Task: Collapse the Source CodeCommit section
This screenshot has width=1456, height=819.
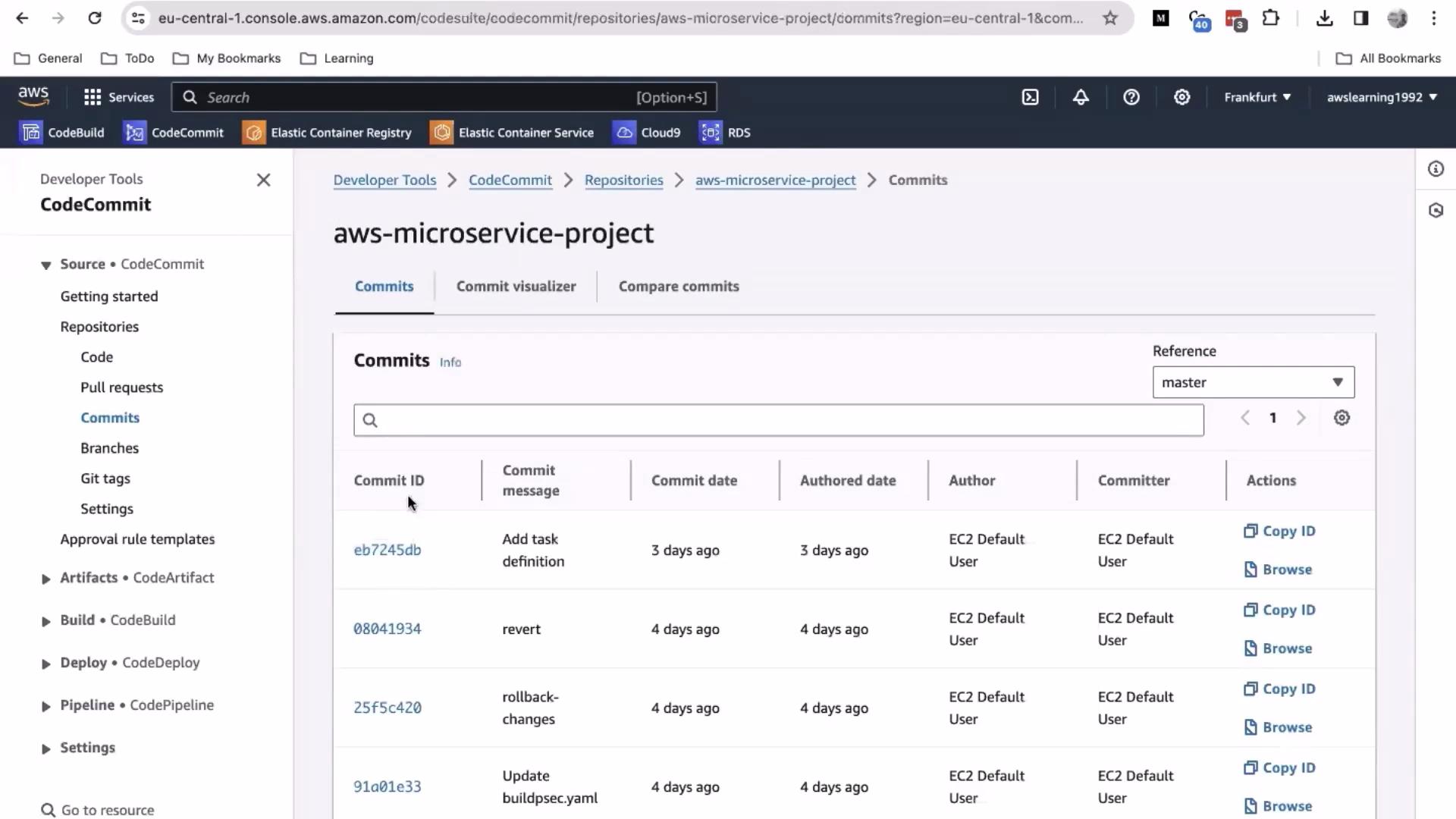Action: pyautogui.click(x=45, y=265)
